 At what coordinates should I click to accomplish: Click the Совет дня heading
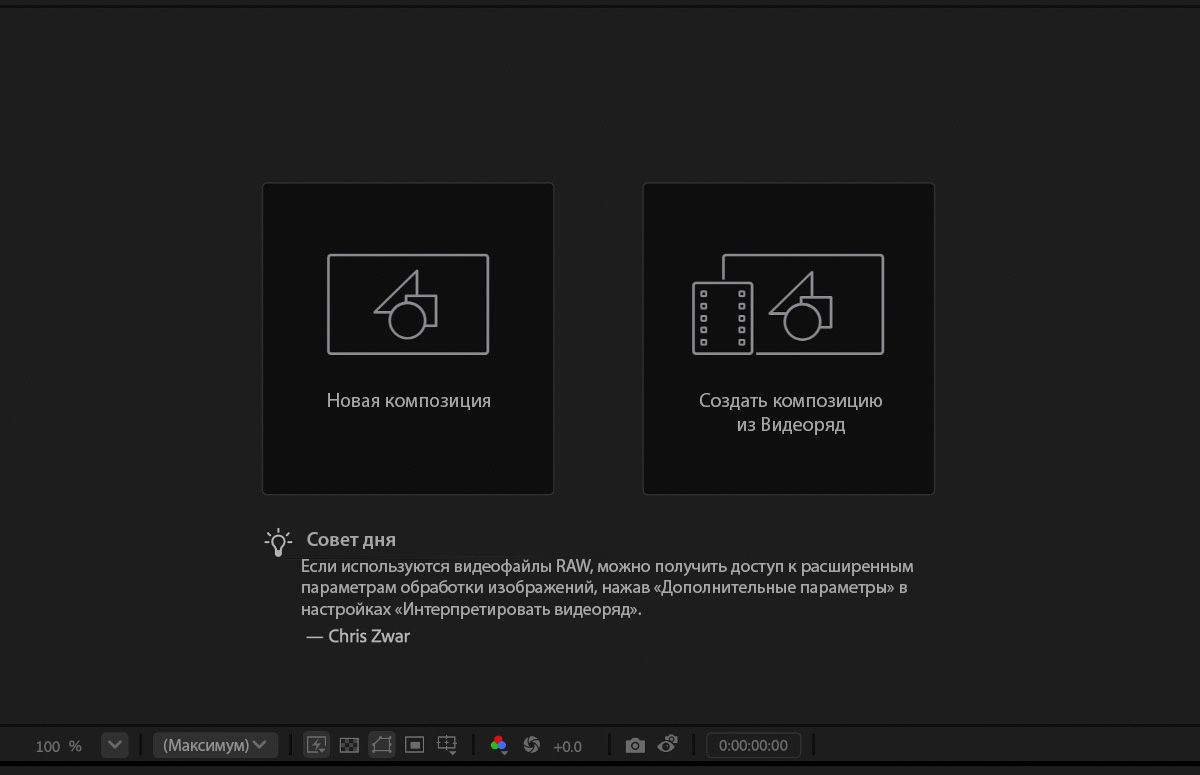click(351, 540)
